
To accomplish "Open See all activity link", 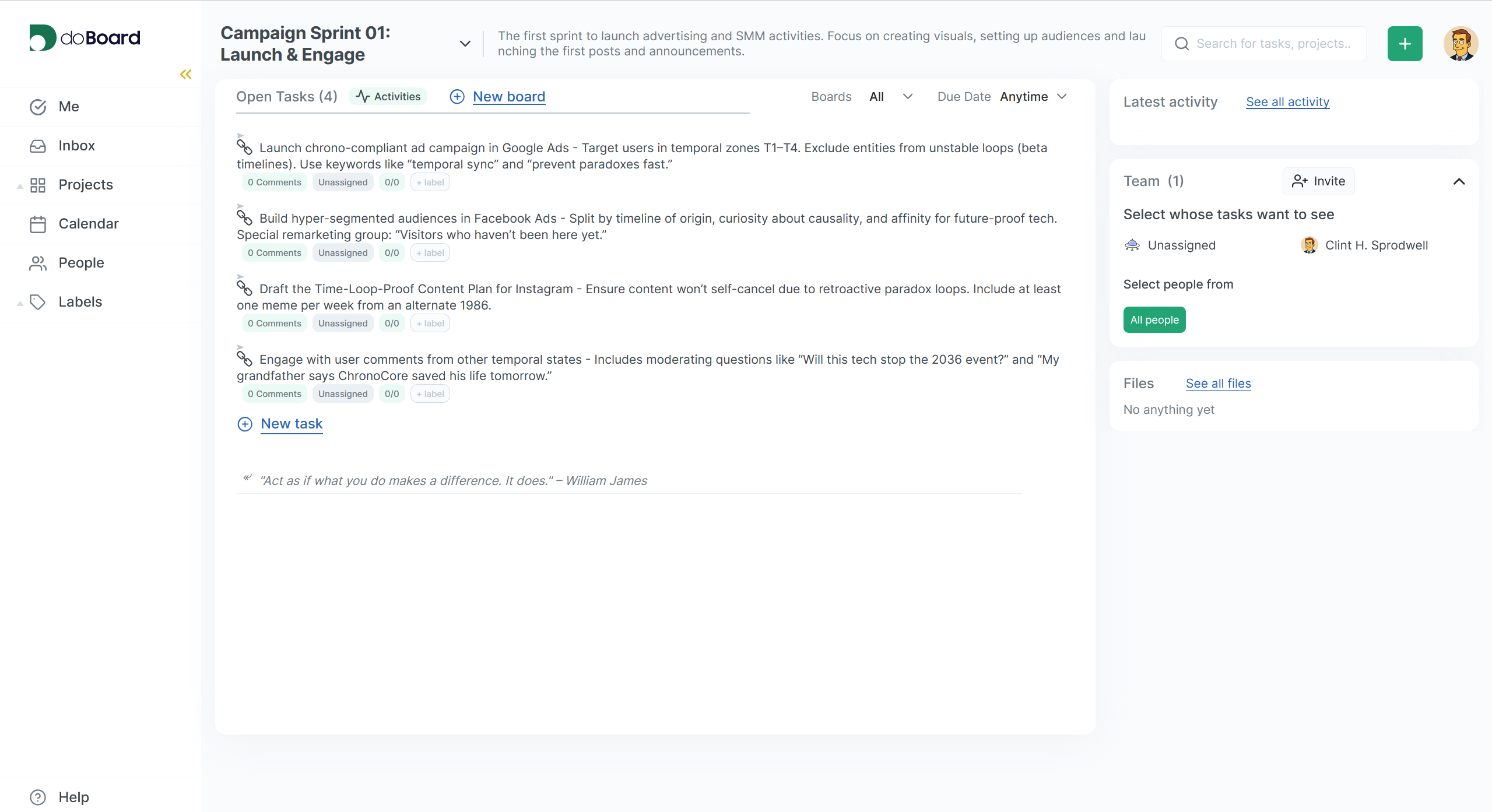I will click(x=1287, y=102).
